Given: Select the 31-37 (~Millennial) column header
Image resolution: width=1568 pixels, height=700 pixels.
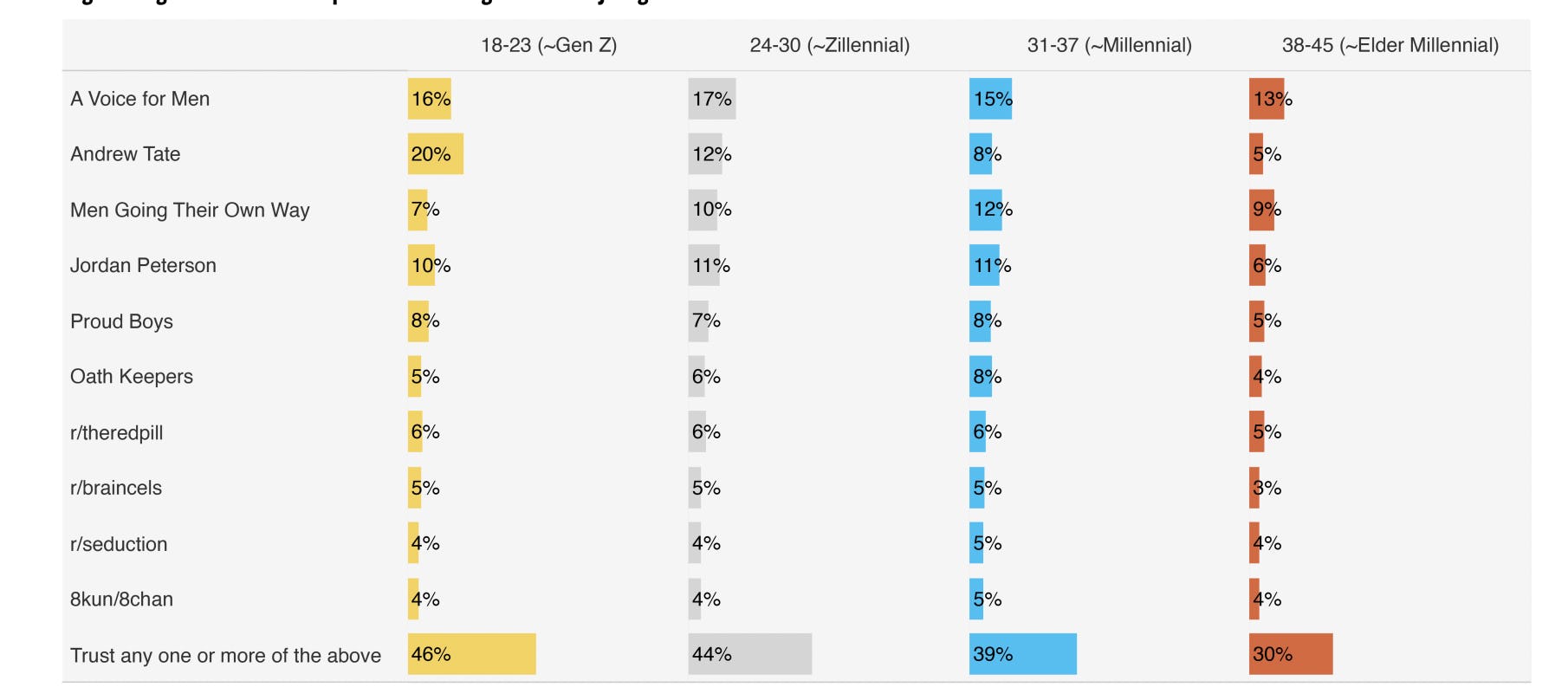Looking at the screenshot, I should point(1109,45).
